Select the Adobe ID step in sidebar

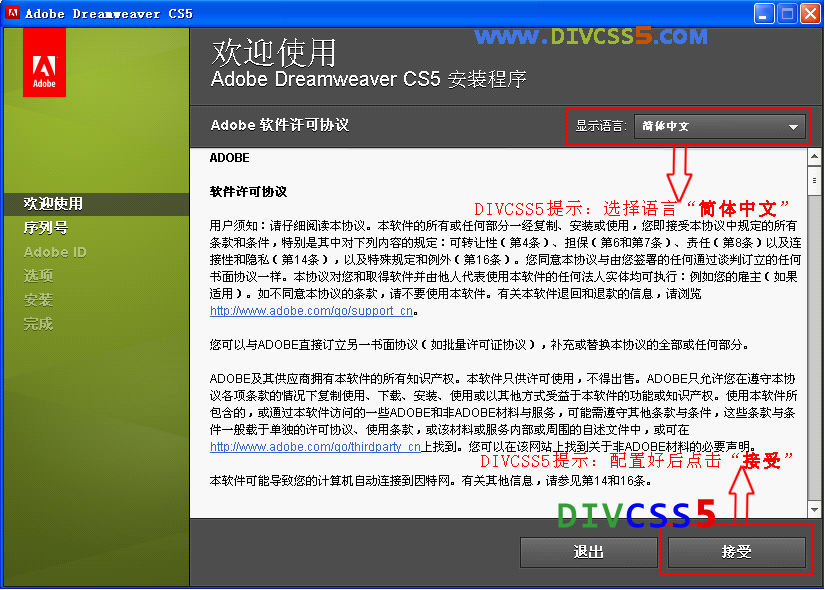click(55, 252)
